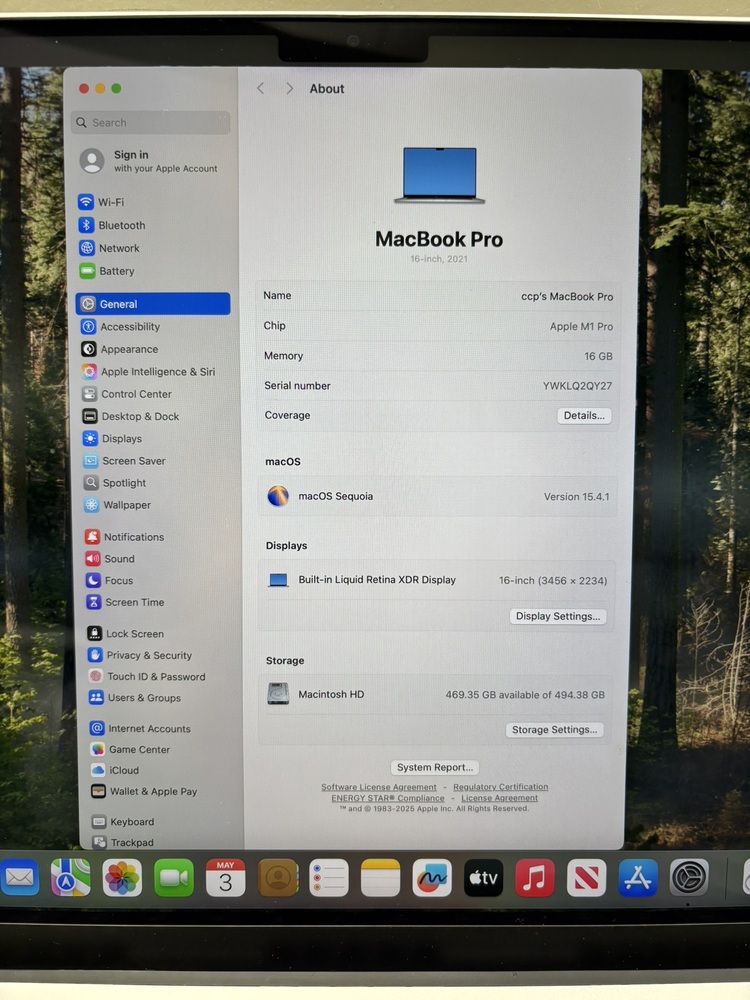Open Keyboard settings

click(x=123, y=822)
